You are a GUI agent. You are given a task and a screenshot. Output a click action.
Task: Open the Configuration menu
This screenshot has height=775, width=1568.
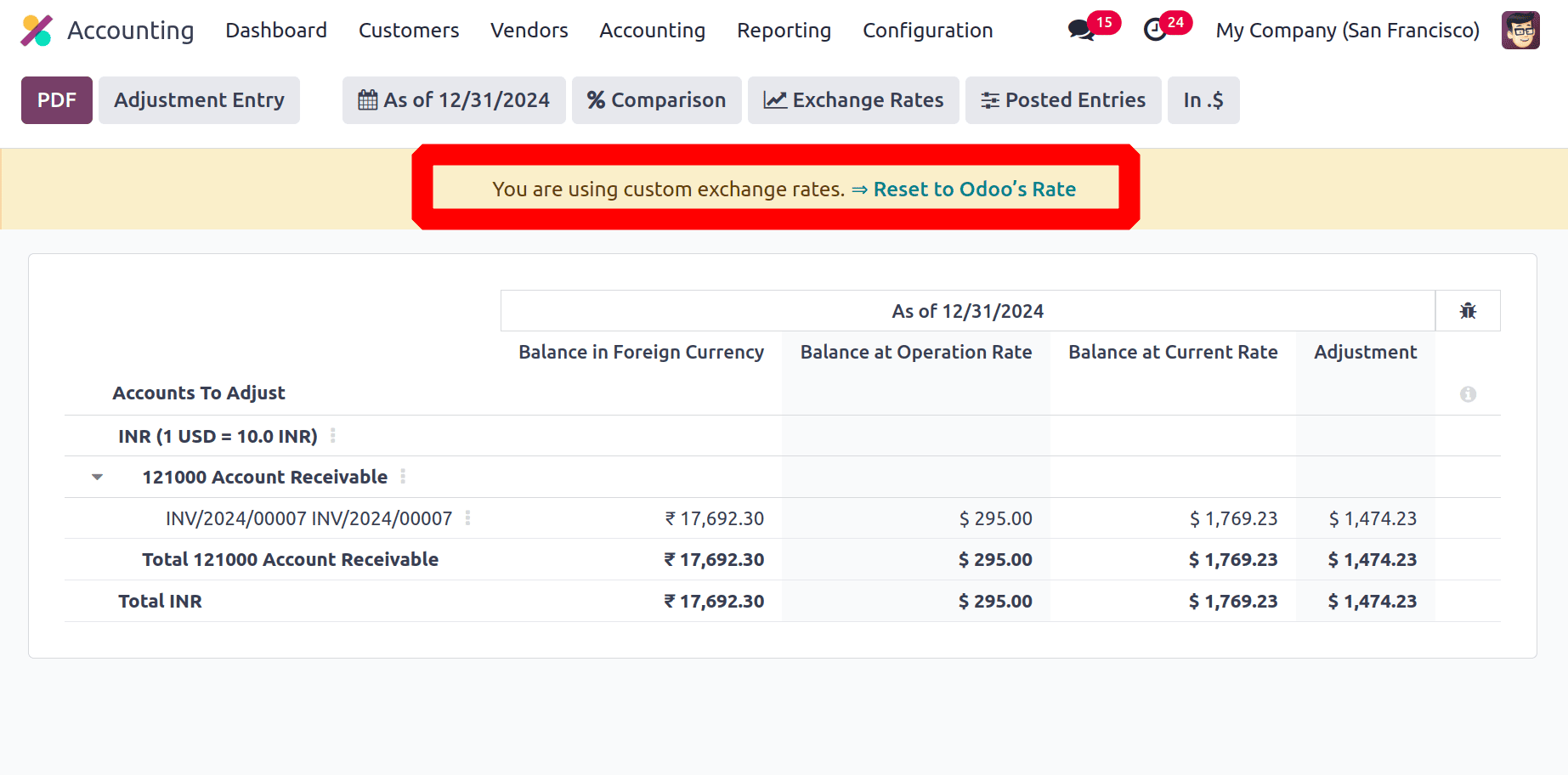click(928, 31)
